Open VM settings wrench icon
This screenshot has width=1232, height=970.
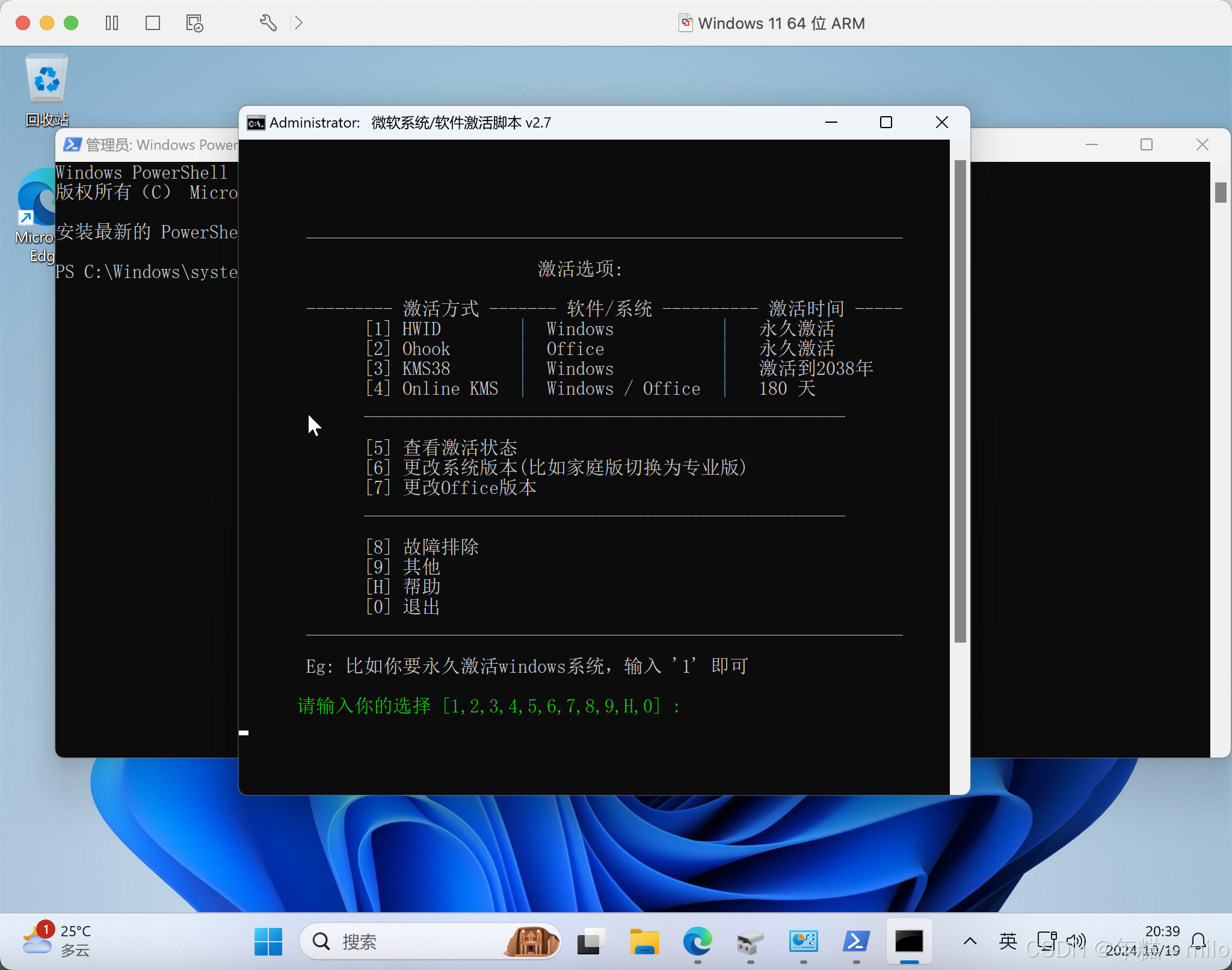coord(268,23)
